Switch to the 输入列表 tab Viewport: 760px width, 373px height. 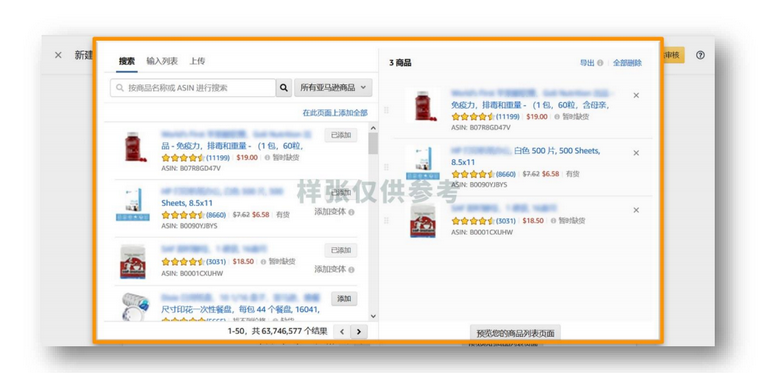click(162, 61)
